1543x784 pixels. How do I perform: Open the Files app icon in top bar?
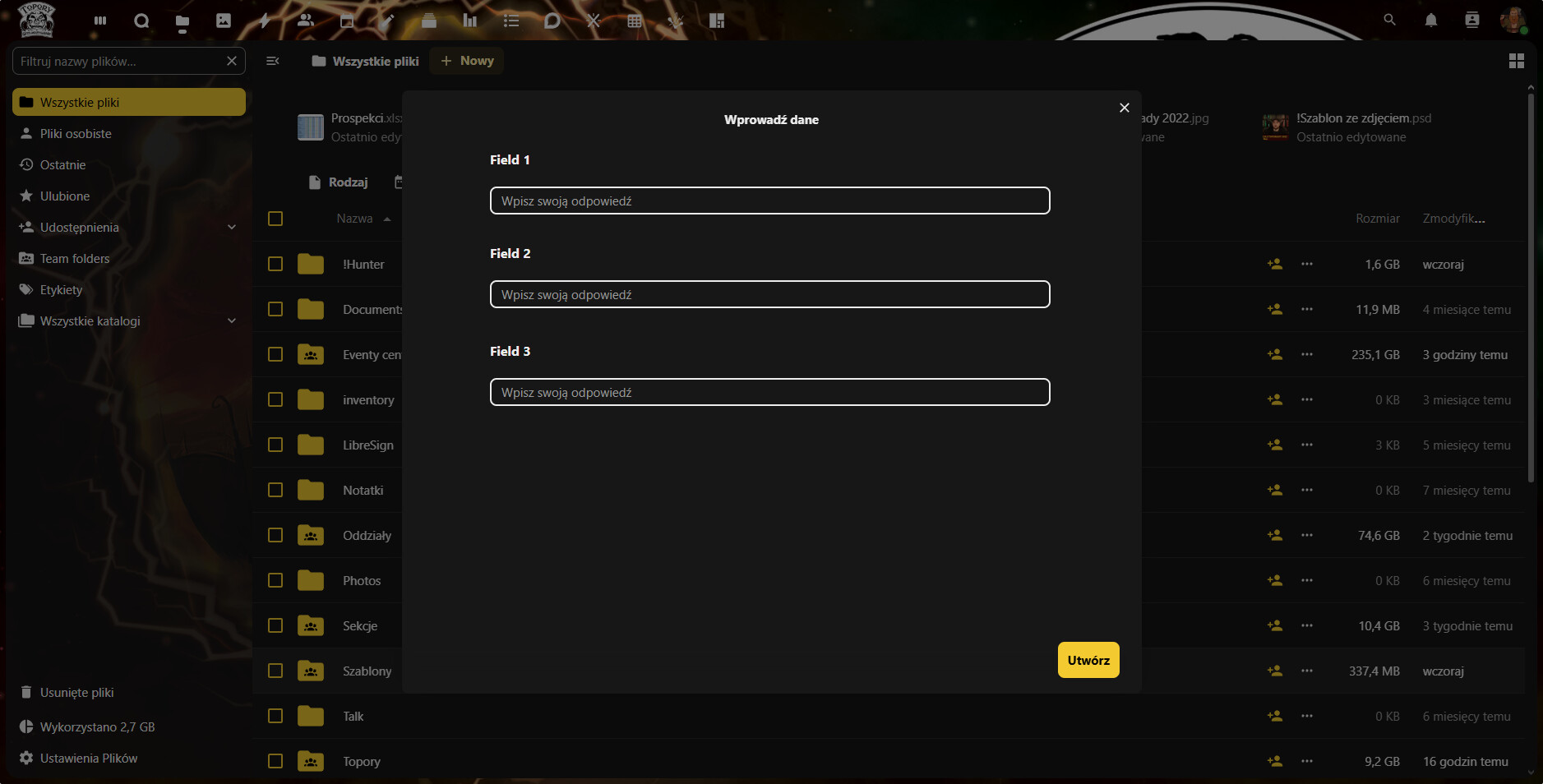tap(182, 21)
